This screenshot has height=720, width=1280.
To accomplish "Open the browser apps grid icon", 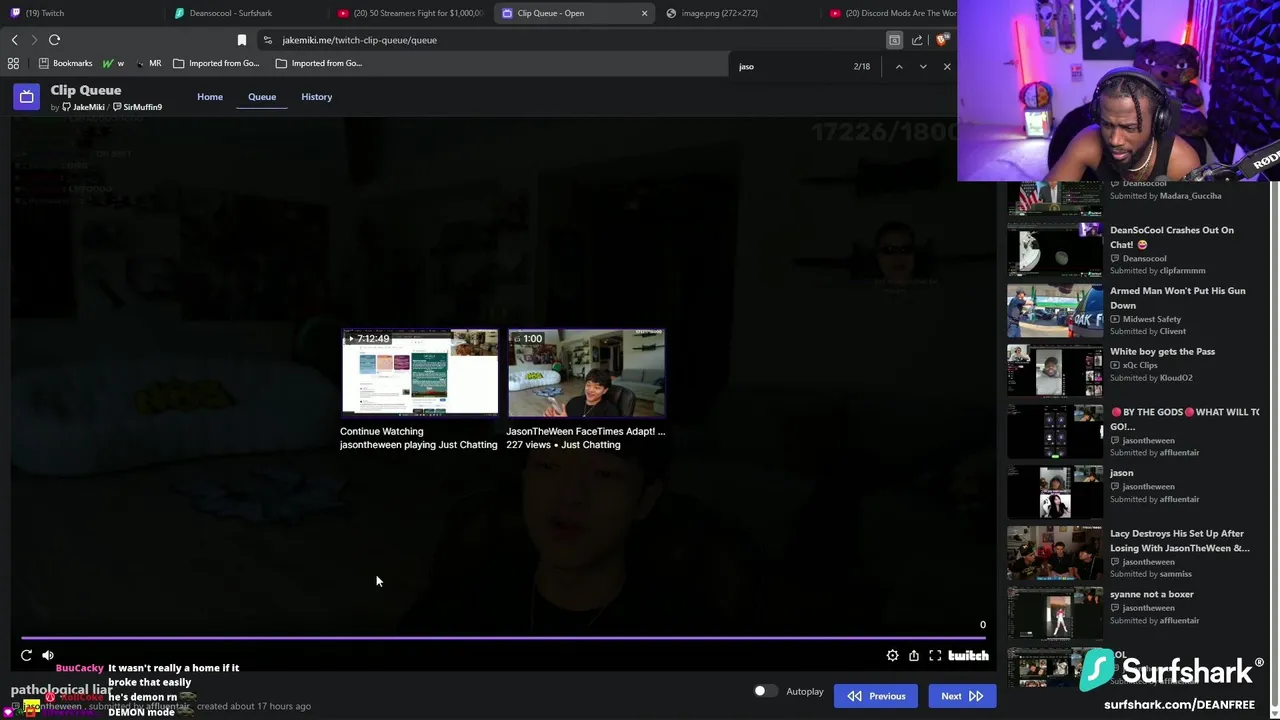I will (13, 63).
